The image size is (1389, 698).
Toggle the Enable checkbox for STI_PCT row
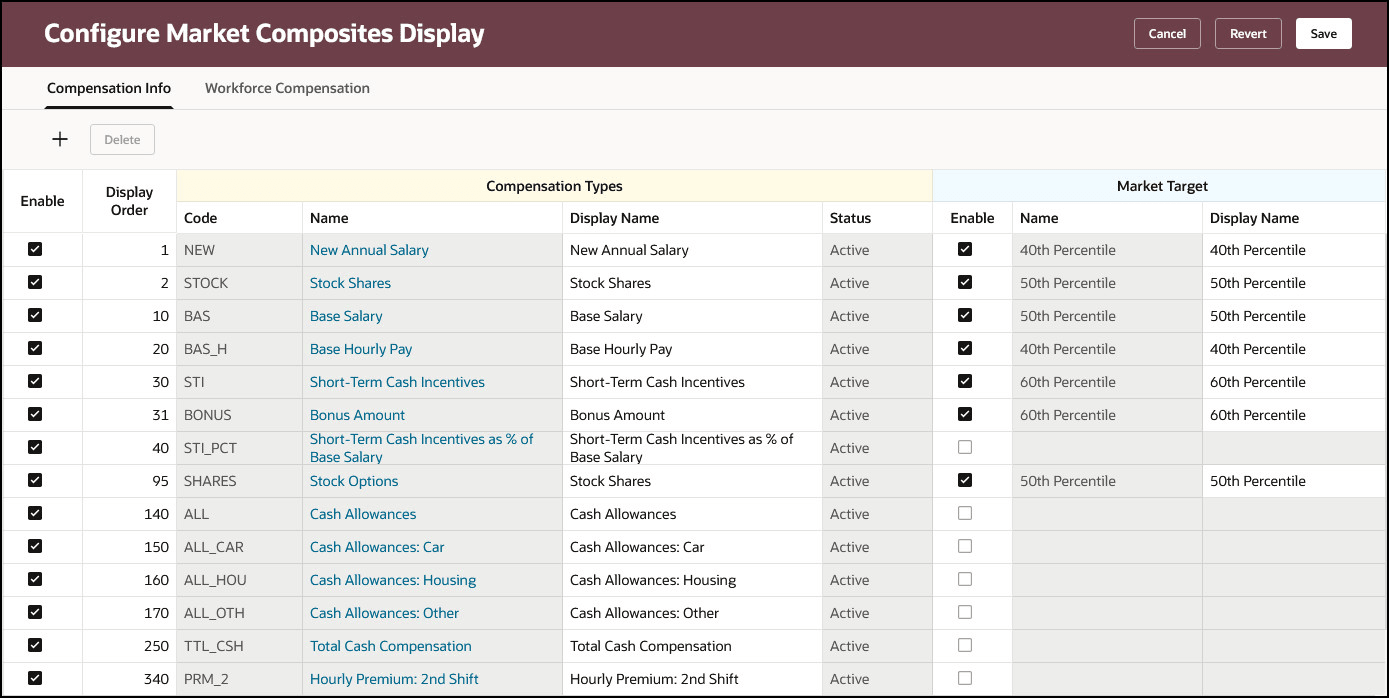click(x=35, y=447)
